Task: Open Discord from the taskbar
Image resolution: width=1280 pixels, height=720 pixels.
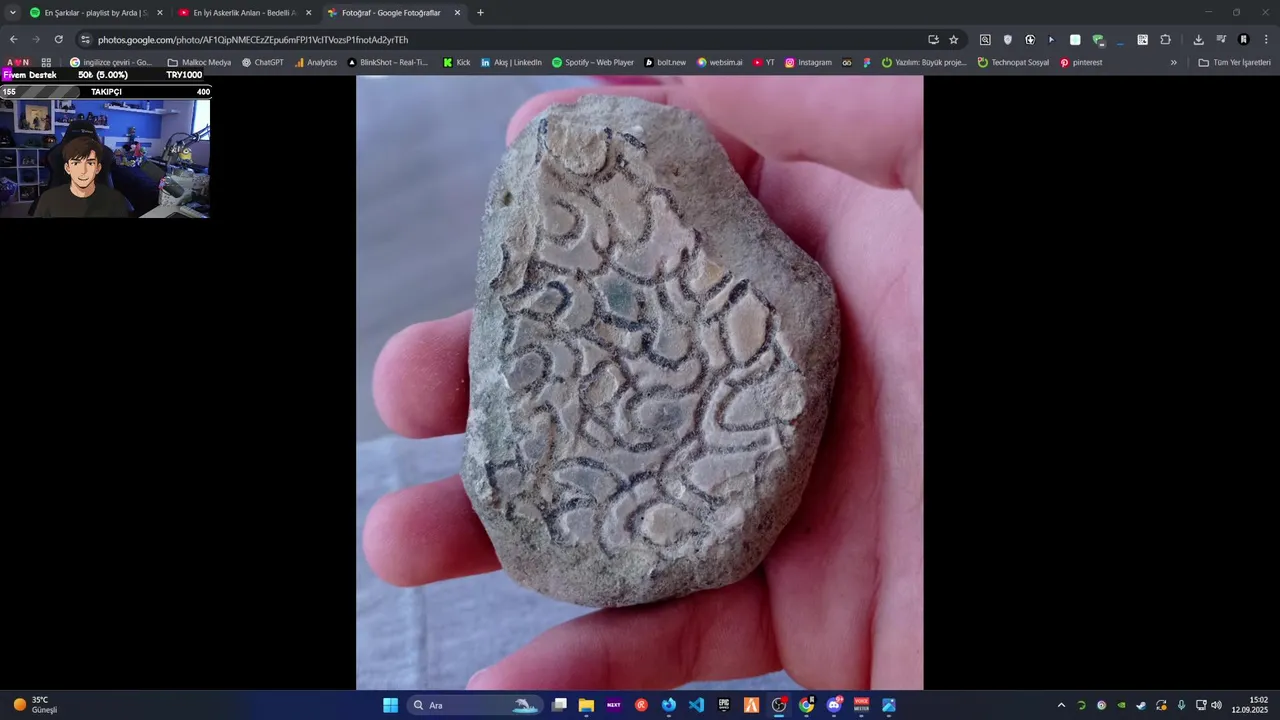Action: [834, 705]
